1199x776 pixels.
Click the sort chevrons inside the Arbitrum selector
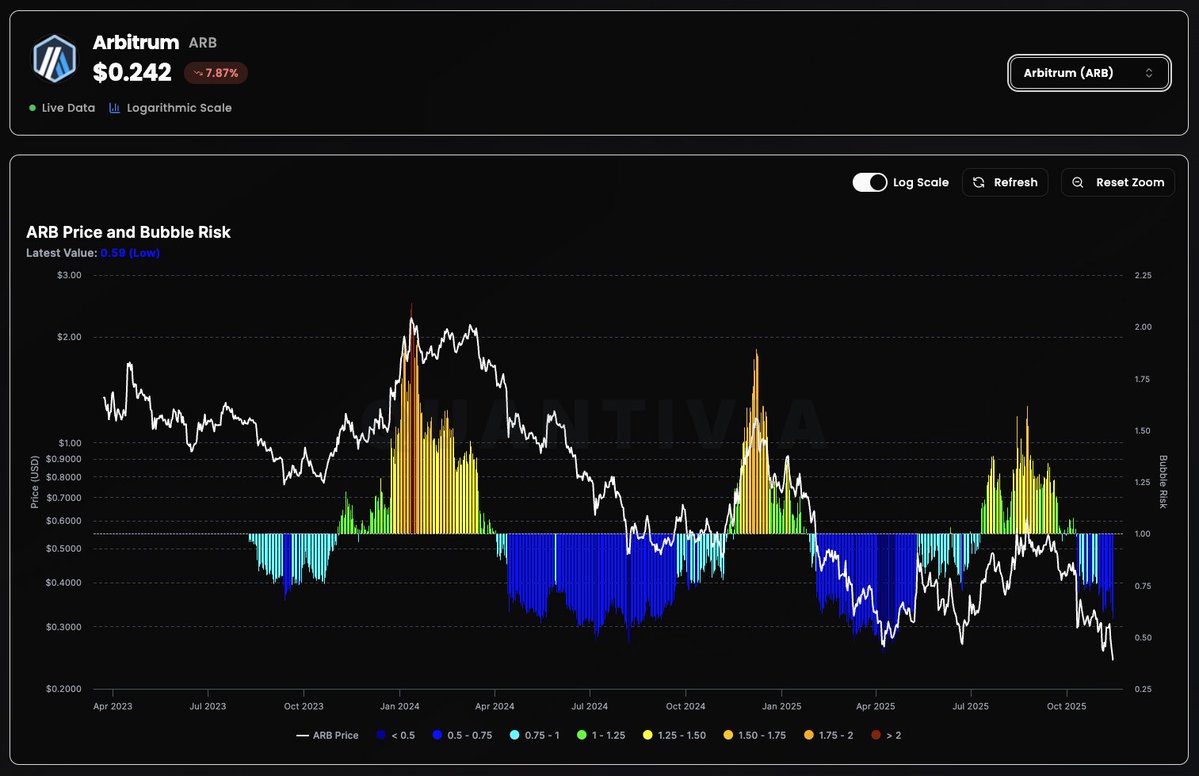coord(1150,72)
